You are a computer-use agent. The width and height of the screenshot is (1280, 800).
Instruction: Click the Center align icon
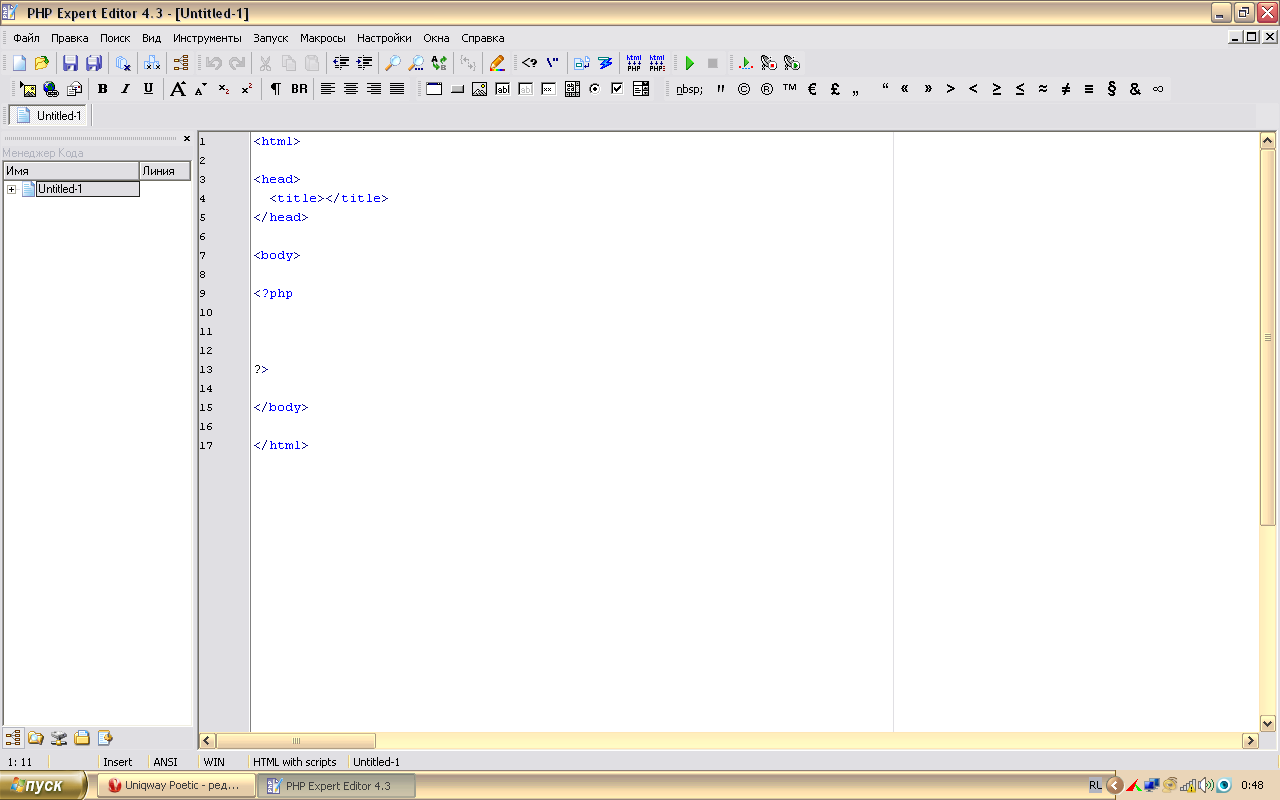pyautogui.click(x=351, y=89)
